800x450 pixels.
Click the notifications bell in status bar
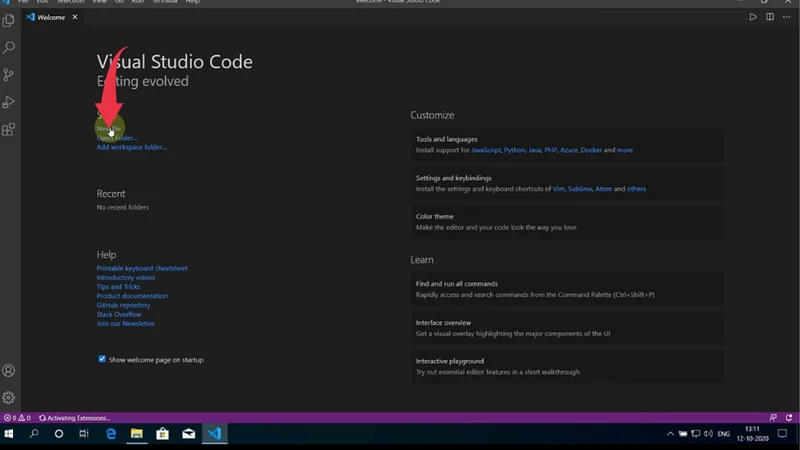tap(790, 417)
